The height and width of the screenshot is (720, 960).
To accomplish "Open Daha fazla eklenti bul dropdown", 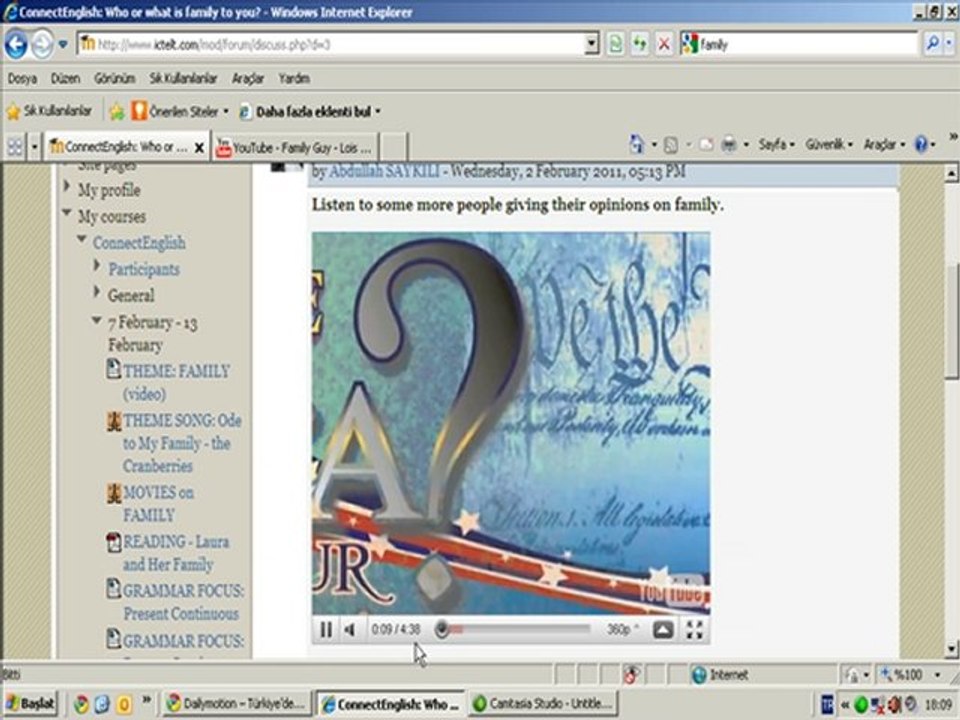I will (310, 111).
